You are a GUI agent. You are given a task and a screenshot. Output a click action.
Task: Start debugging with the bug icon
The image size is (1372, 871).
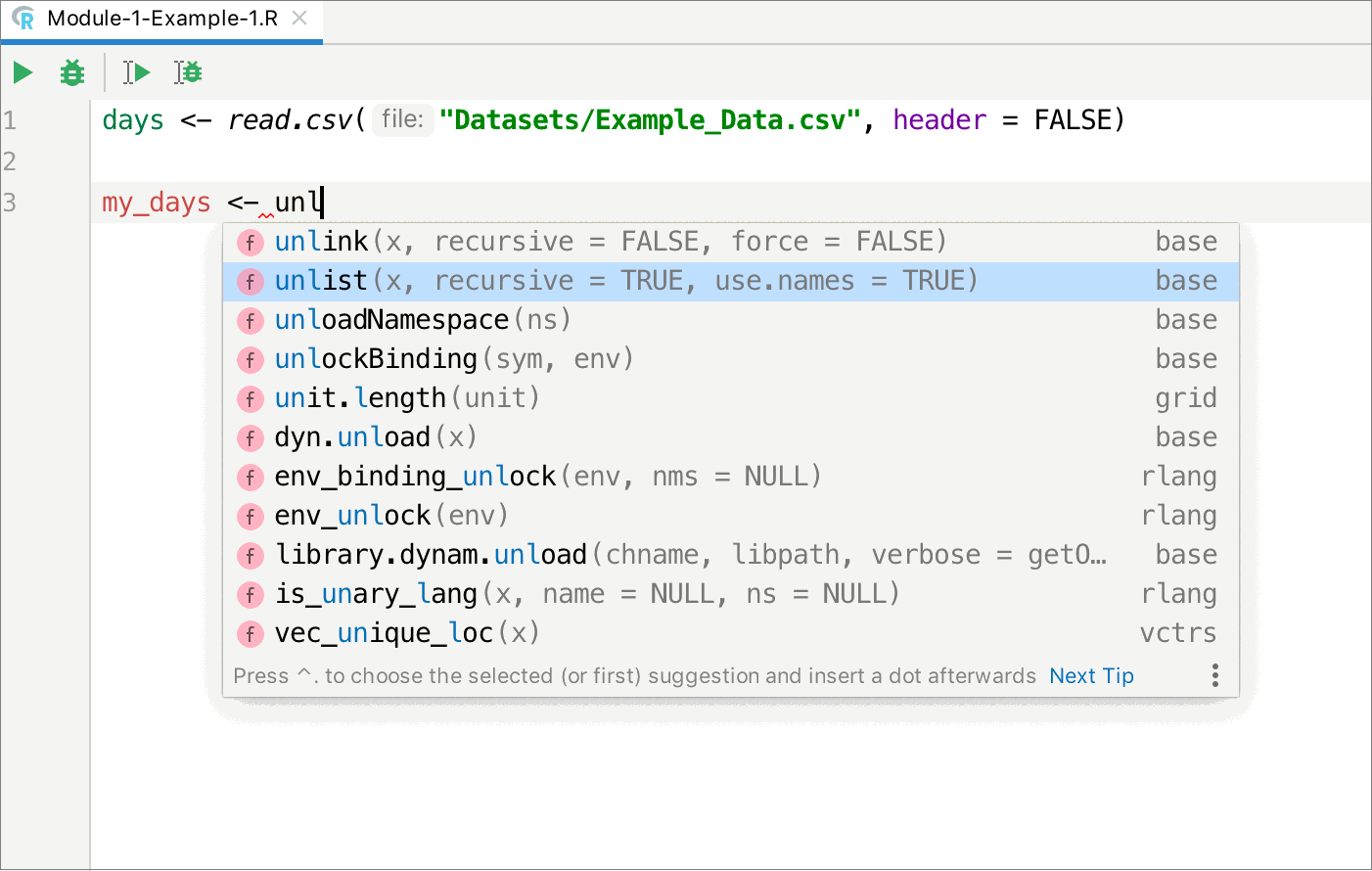point(71,71)
